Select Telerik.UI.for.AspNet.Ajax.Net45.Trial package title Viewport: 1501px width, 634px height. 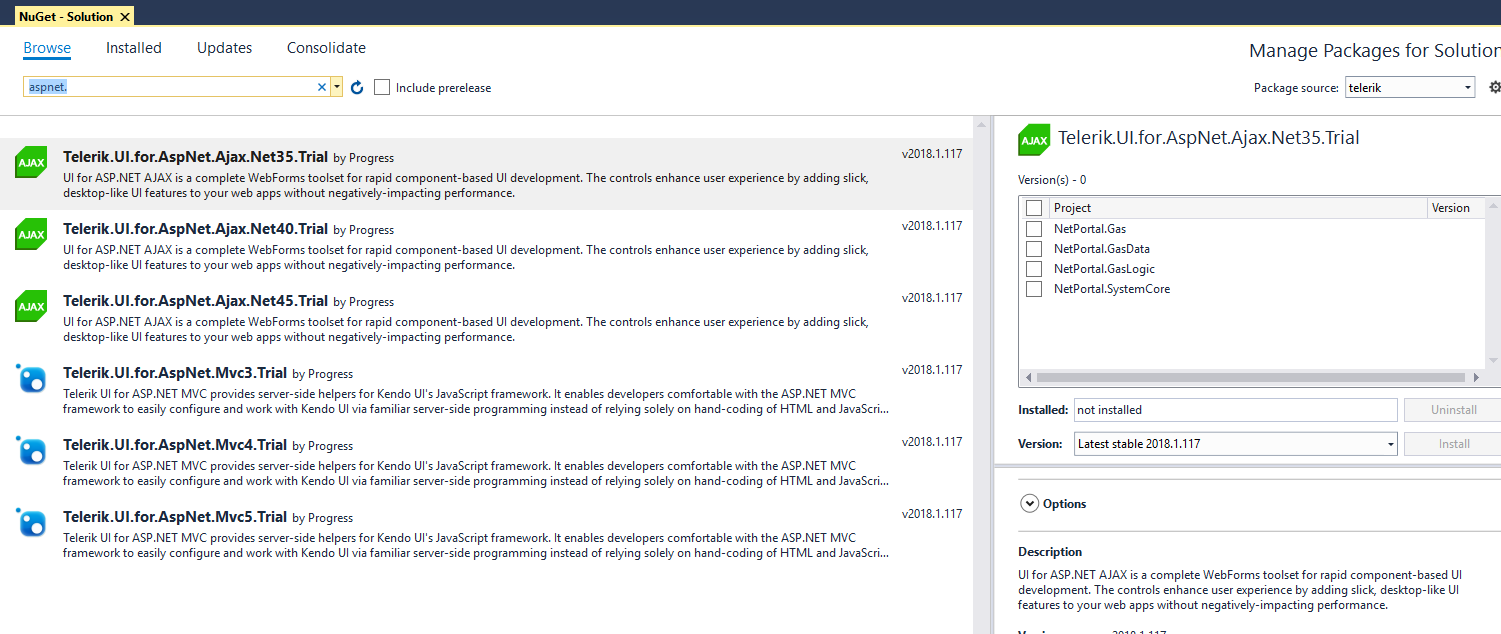coord(195,300)
